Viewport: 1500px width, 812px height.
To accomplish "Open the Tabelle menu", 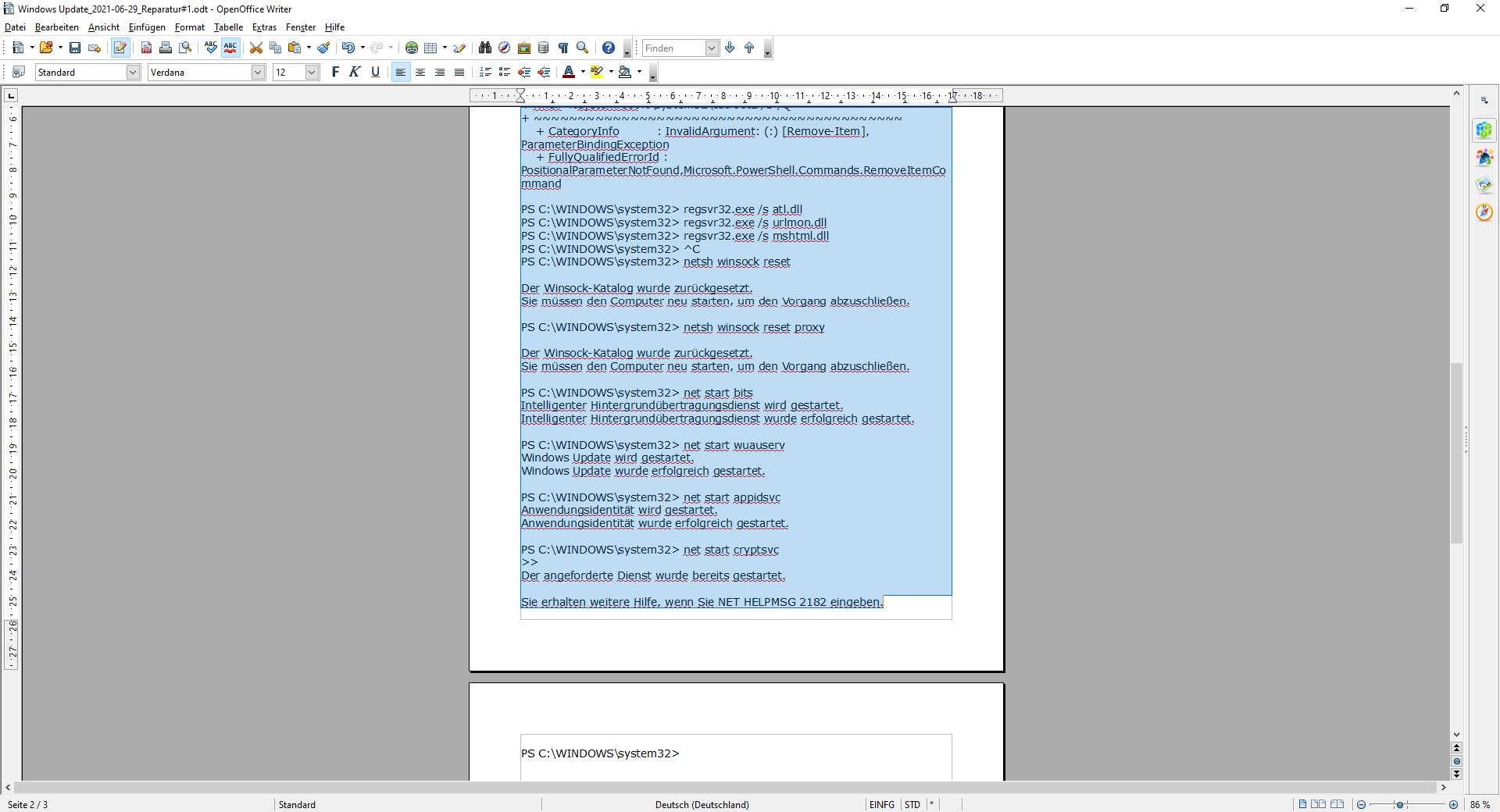I will tap(228, 27).
